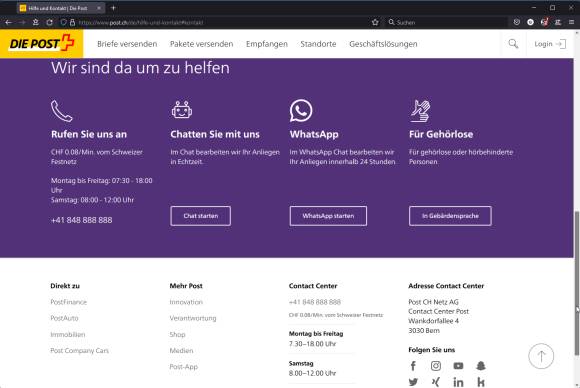The height and width of the screenshot is (388, 580).
Task: Click 'Wankdorfallee 4' address text
Action: [x=434, y=321]
